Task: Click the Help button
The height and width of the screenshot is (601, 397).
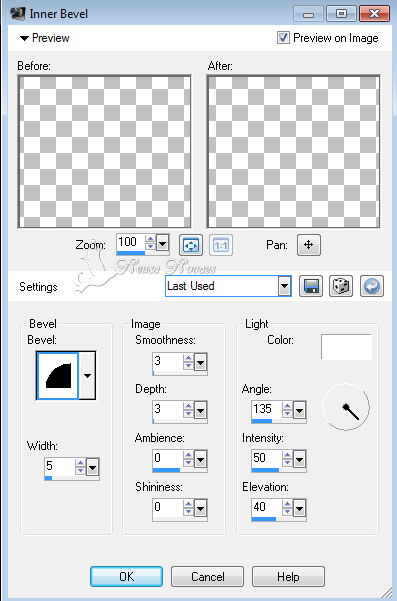Action: (288, 576)
